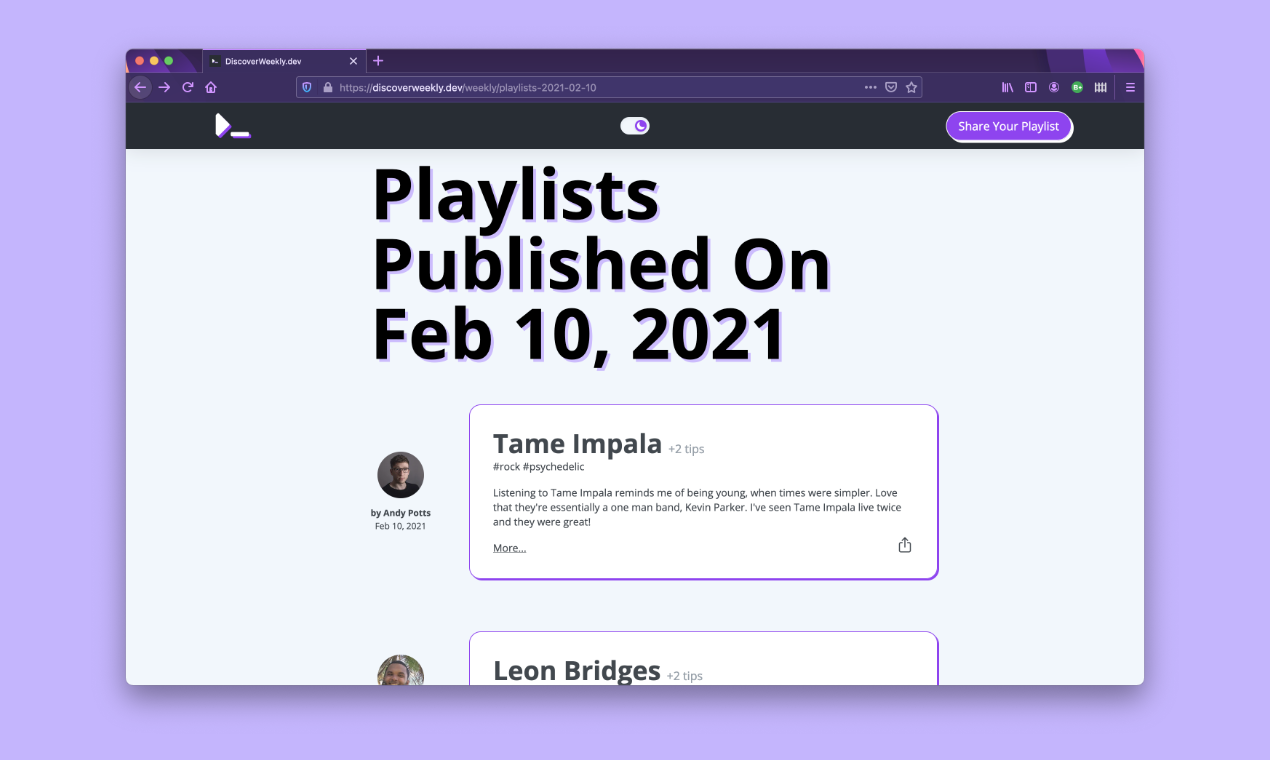Click the Playlists Published On heading
1270x760 pixels.
point(602,264)
